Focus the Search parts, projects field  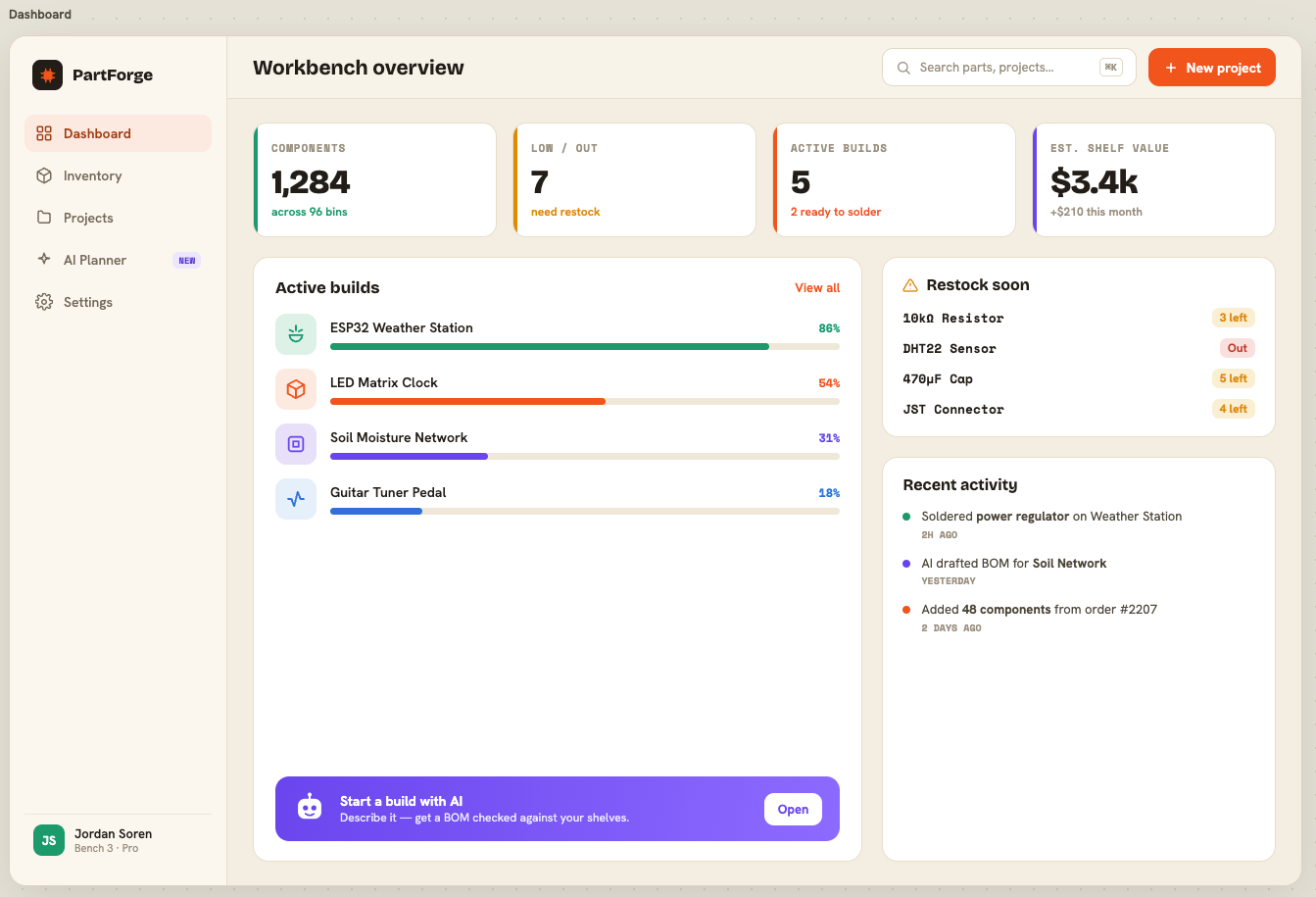(x=1009, y=68)
